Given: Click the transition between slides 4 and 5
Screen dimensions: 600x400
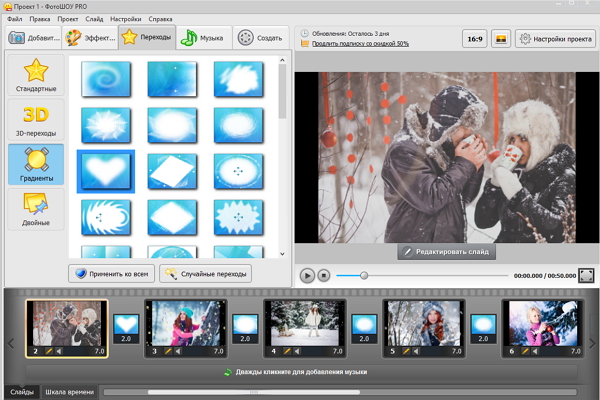Looking at the screenshot, I should coord(364,328).
